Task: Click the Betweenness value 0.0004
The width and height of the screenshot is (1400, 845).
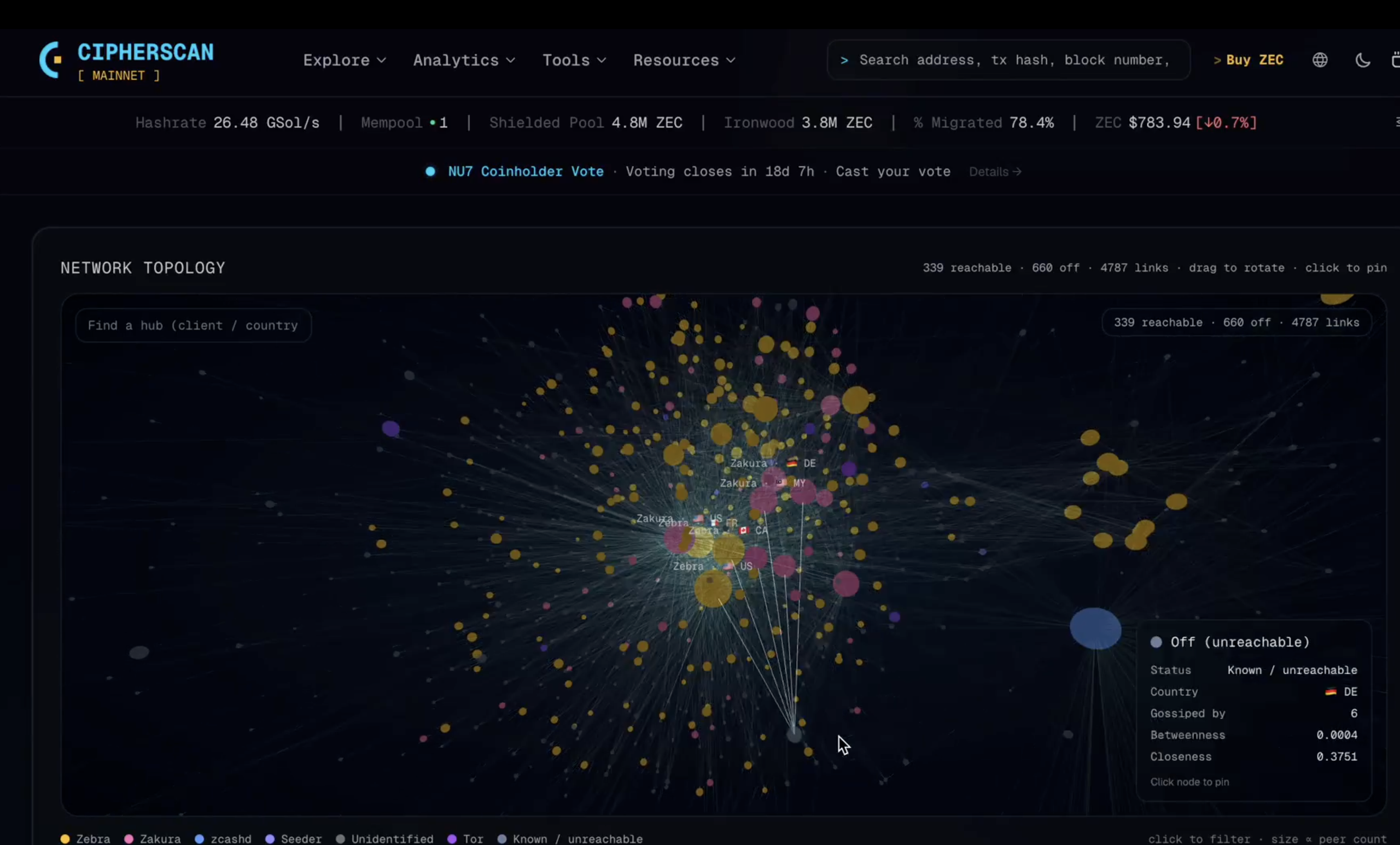Action: 1337,735
